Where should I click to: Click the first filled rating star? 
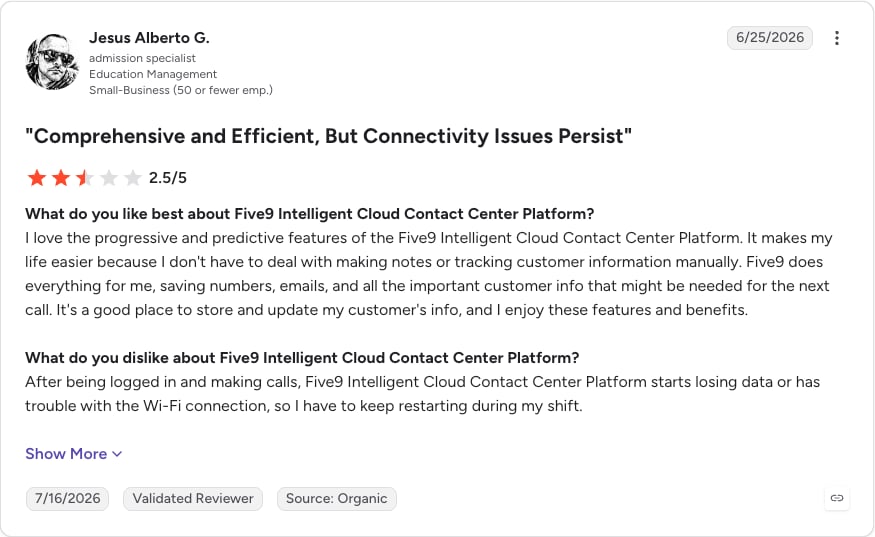coord(37,178)
